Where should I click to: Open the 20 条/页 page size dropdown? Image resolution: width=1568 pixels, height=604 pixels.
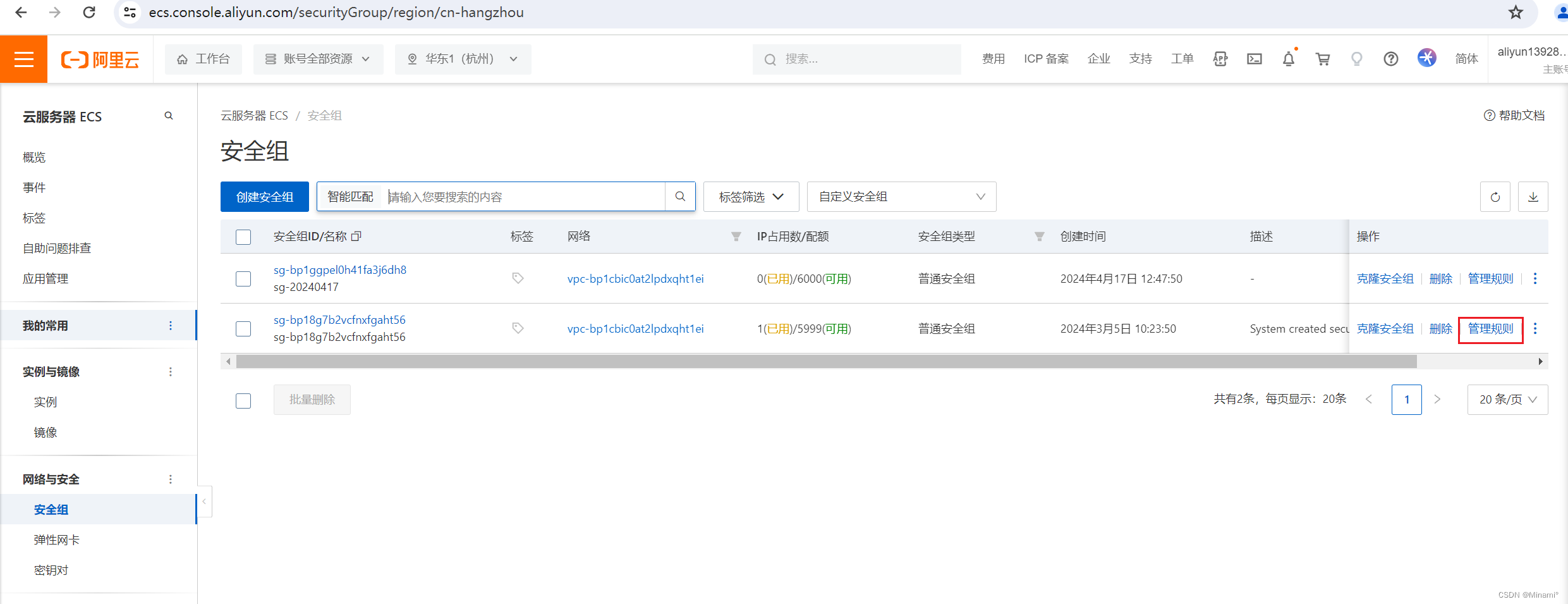[x=1507, y=400]
